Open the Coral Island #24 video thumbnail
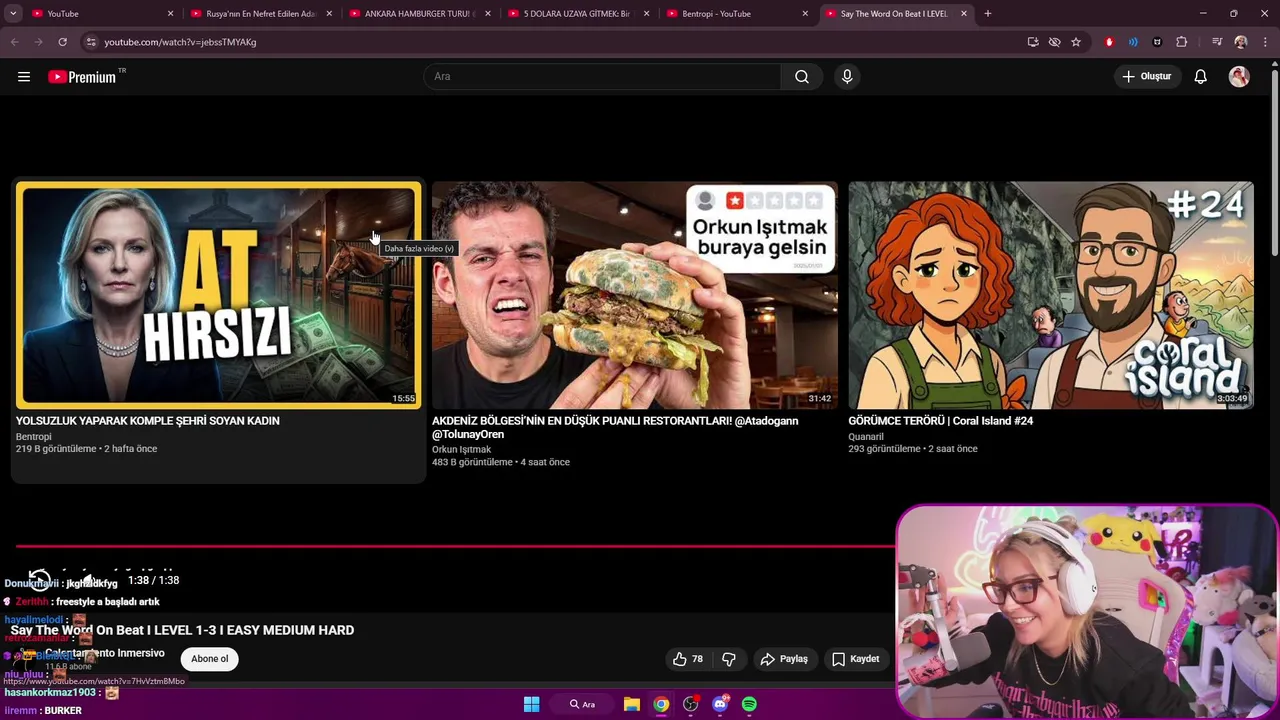The image size is (1280, 720). [x=1051, y=295]
